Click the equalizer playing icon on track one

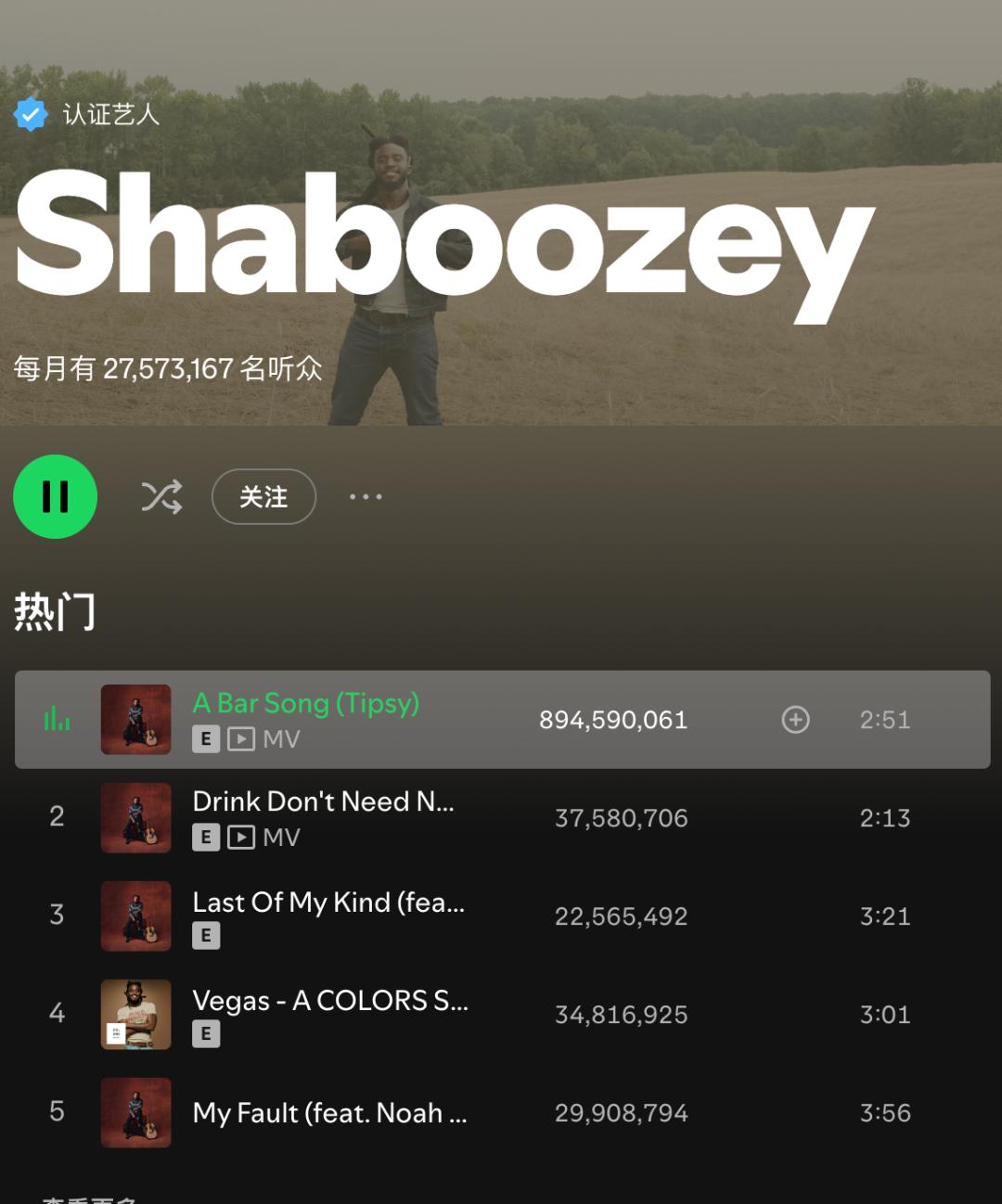click(x=57, y=719)
